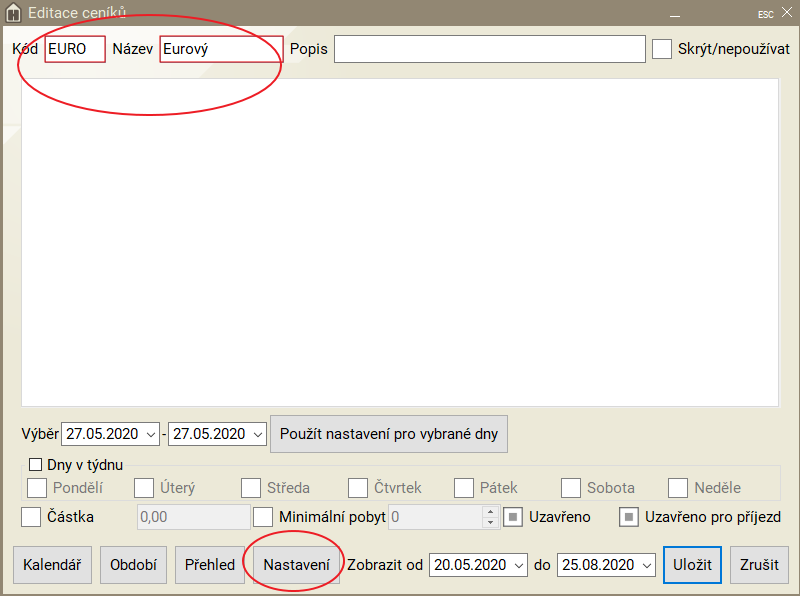Open the Přehled view
Screen dimensions: 800x596
tap(210, 565)
